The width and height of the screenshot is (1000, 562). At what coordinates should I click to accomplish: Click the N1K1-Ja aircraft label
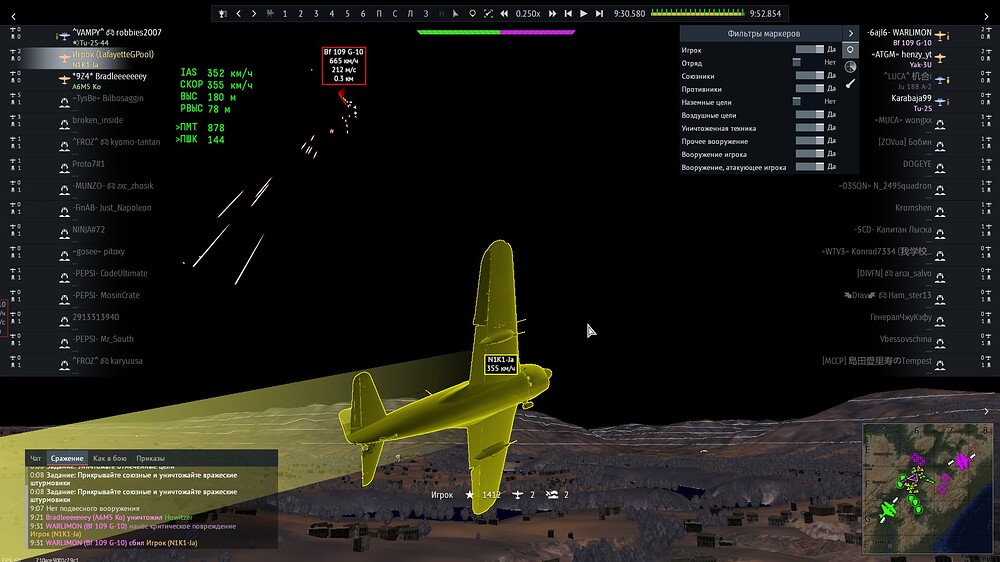(501, 364)
